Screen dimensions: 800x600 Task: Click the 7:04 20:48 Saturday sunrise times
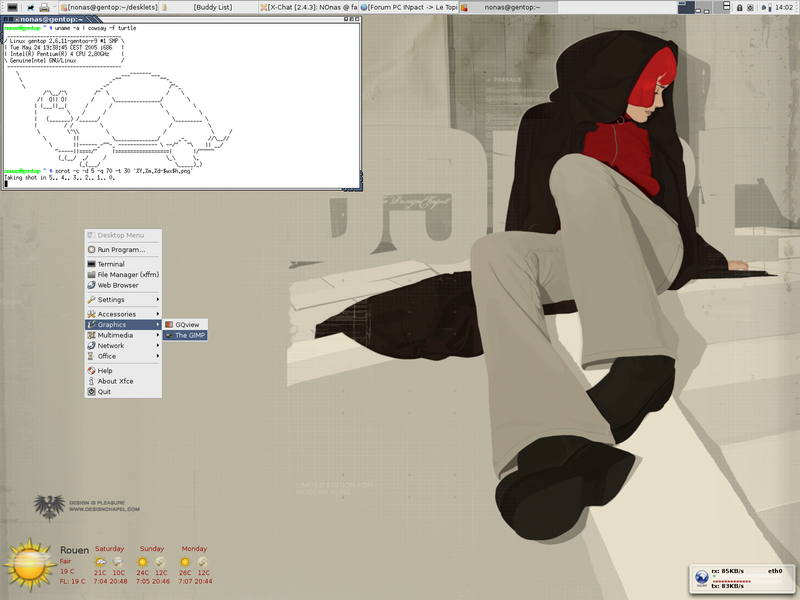[x=110, y=582]
